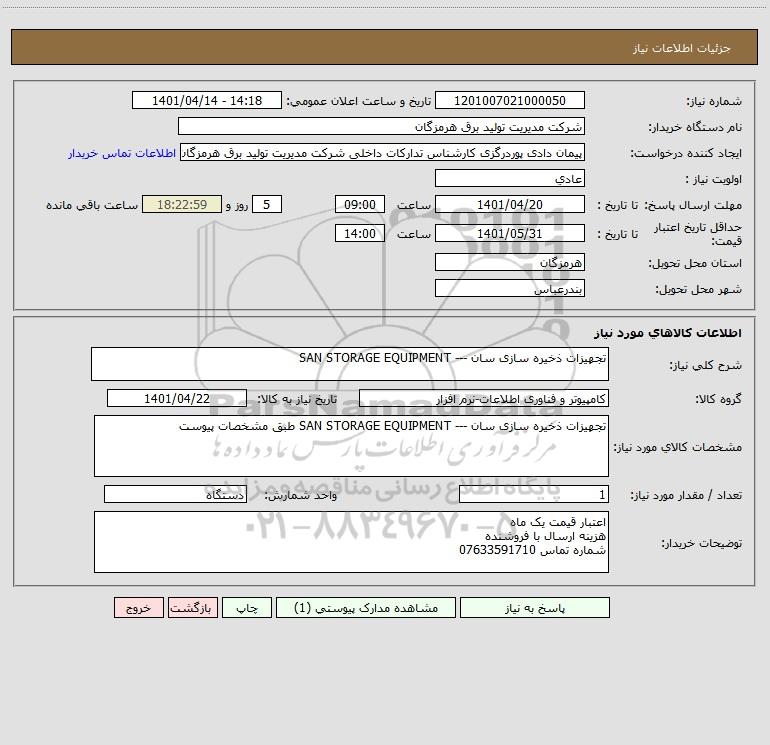Click the label گروه کالا
770x745 pixels.
click(x=718, y=399)
